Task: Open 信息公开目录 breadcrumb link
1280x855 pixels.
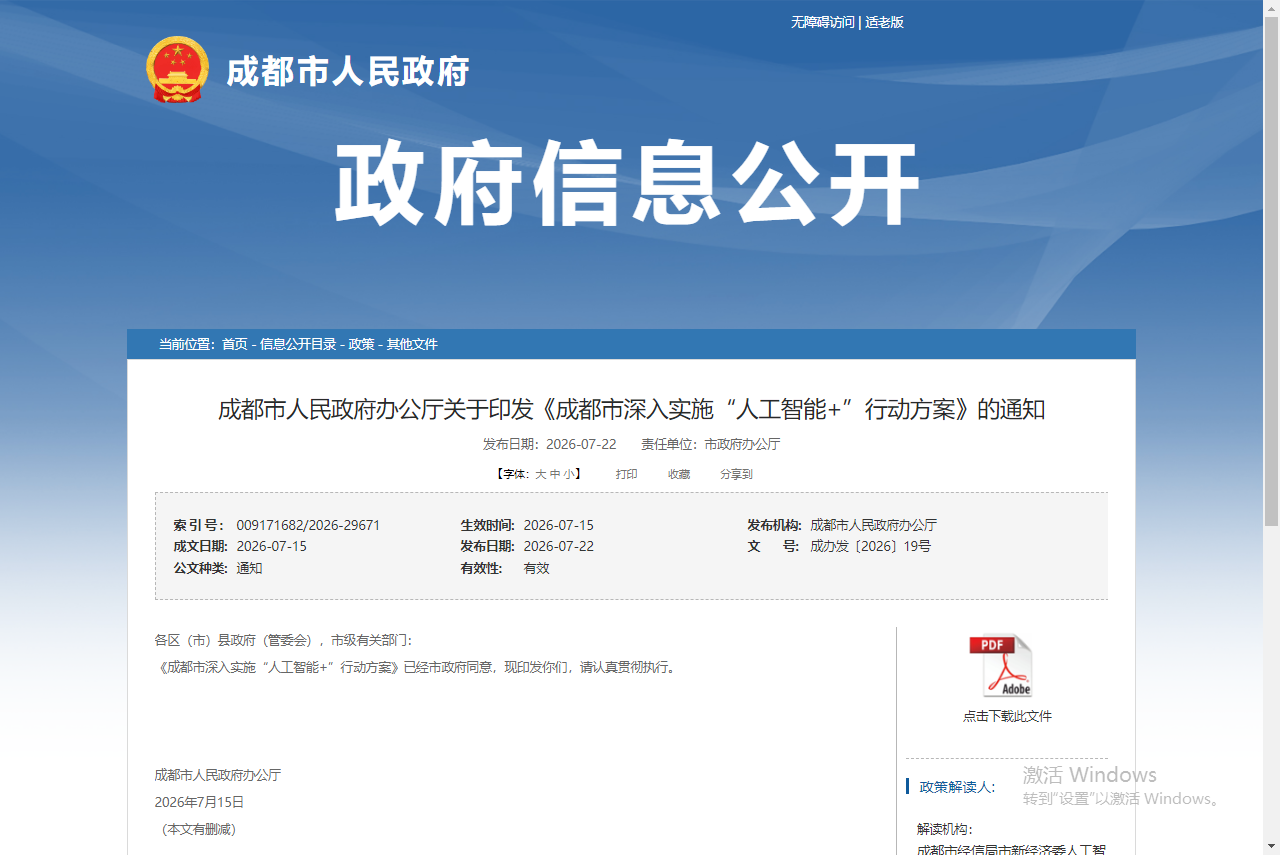Action: tap(298, 344)
